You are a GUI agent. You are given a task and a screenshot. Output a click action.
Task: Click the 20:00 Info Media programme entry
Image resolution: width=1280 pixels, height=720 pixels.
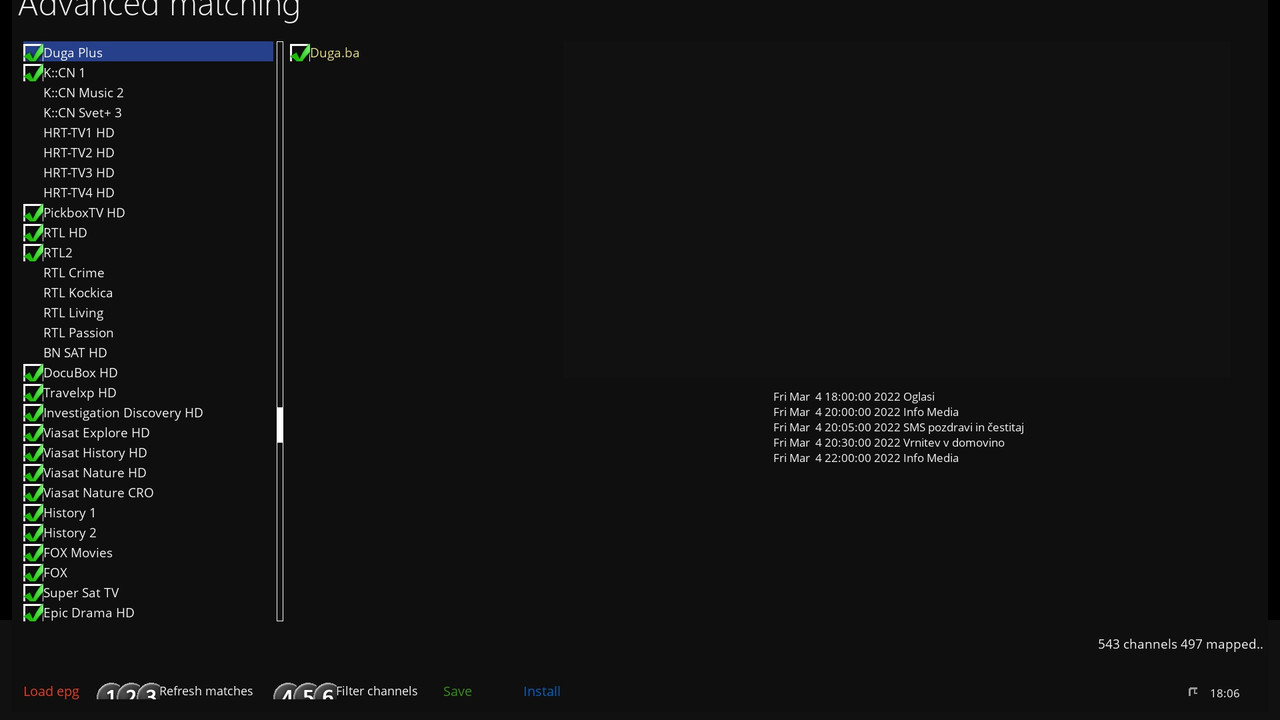[866, 412]
